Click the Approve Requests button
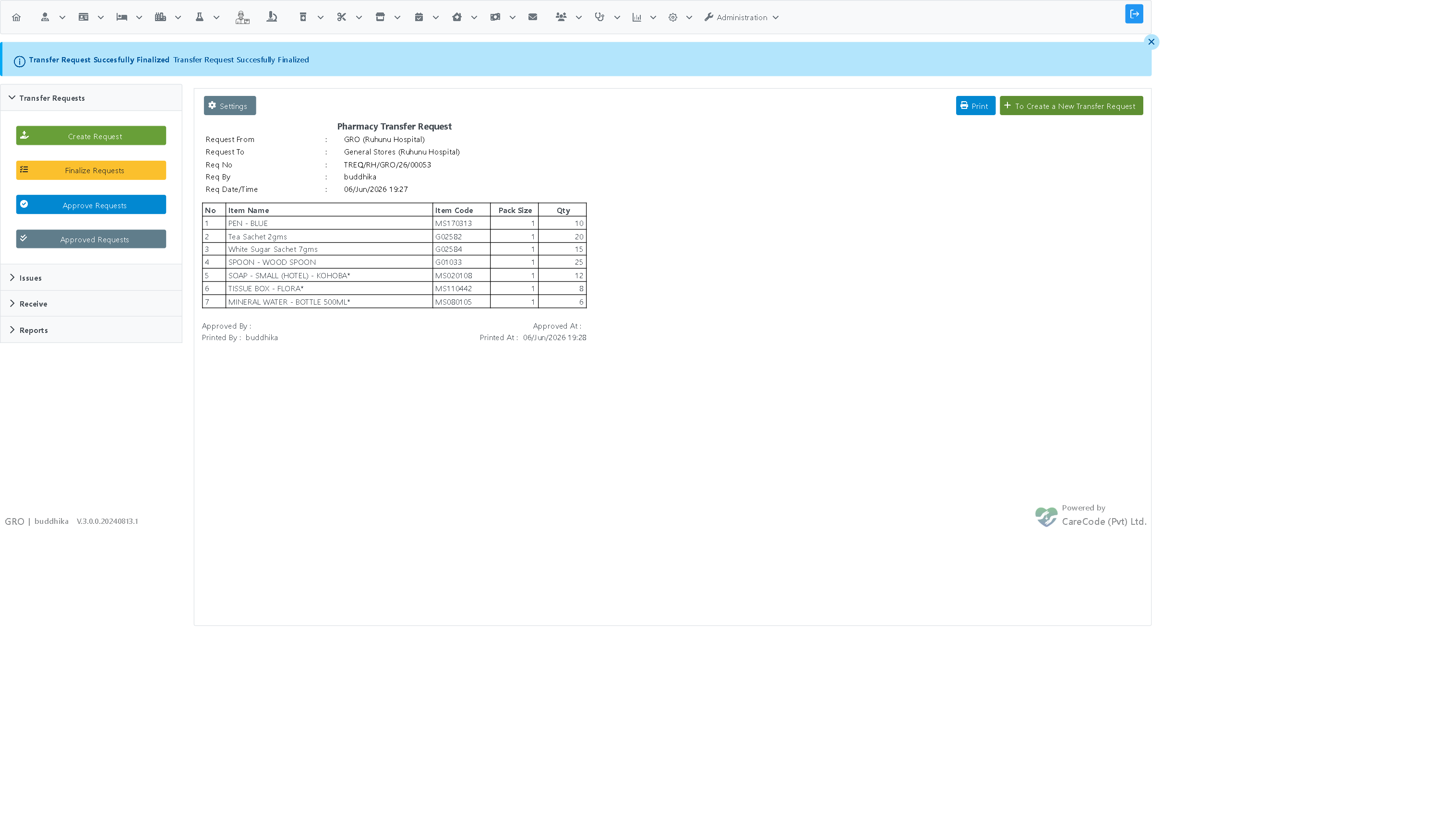 click(91, 205)
